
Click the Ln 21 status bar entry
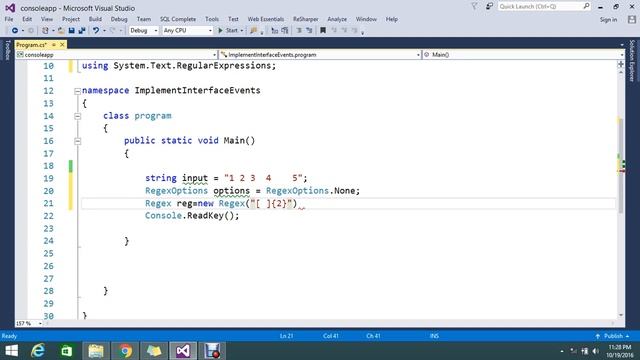287,336
